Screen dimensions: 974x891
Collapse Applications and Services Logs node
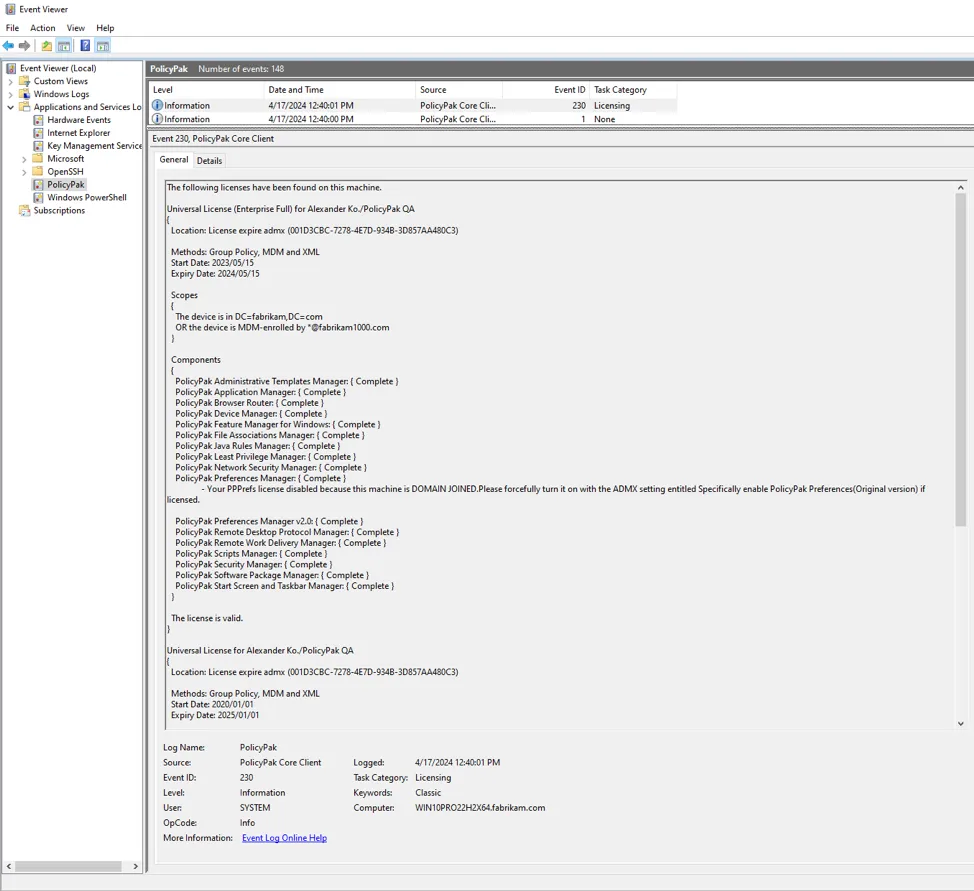coord(11,107)
